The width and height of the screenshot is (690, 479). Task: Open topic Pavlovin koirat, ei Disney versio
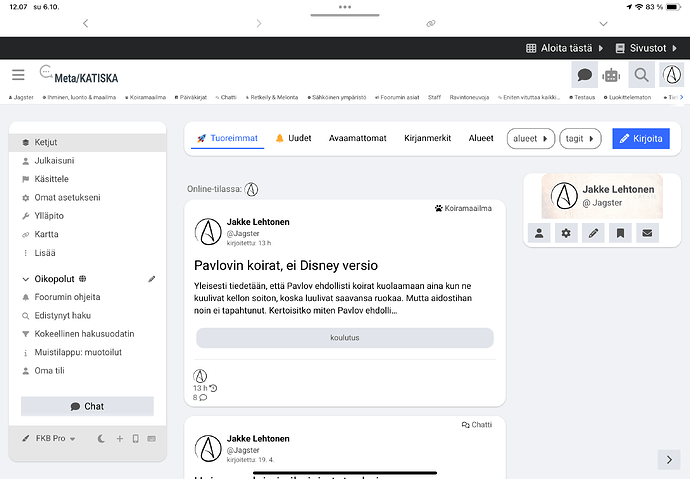coord(286,266)
